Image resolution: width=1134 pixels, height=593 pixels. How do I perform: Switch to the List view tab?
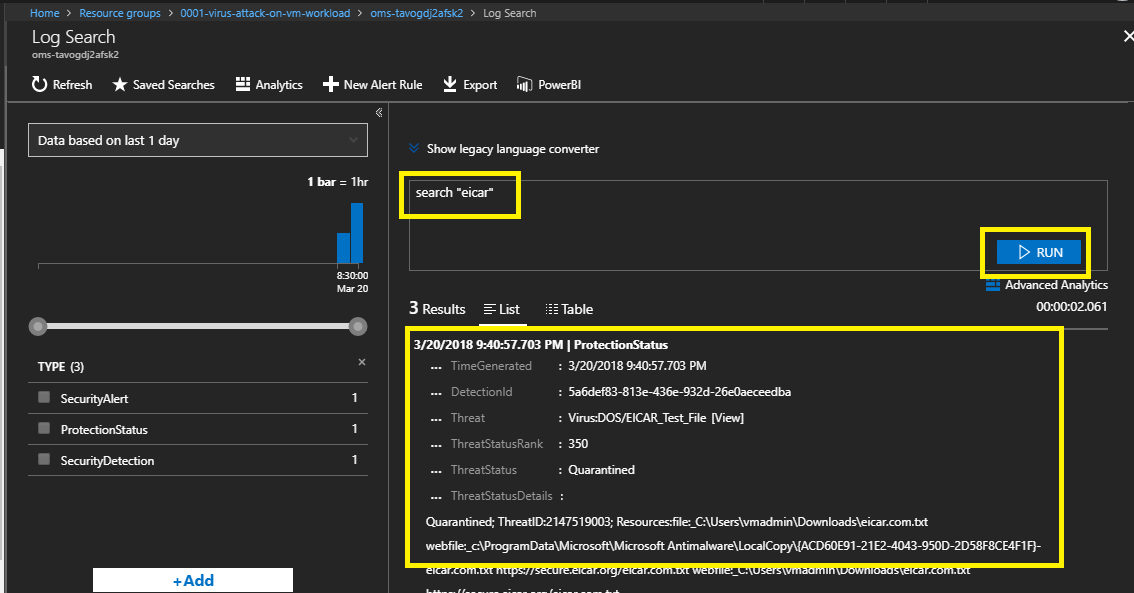click(502, 310)
